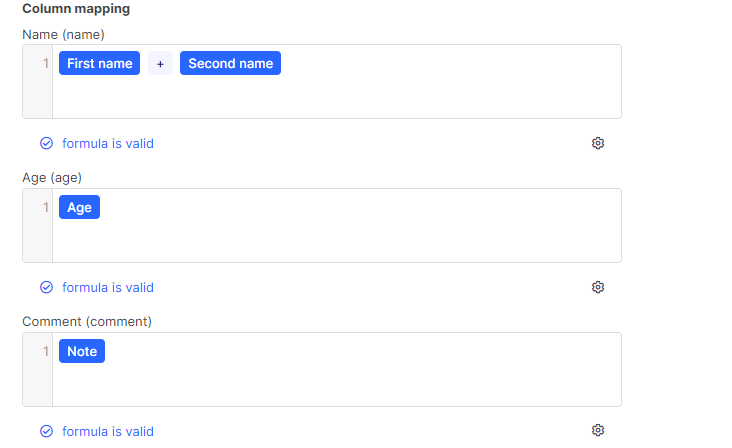Viewport: 732px width, 448px height.
Task: Click line number gutter in Comment editor
Action: click(x=37, y=370)
